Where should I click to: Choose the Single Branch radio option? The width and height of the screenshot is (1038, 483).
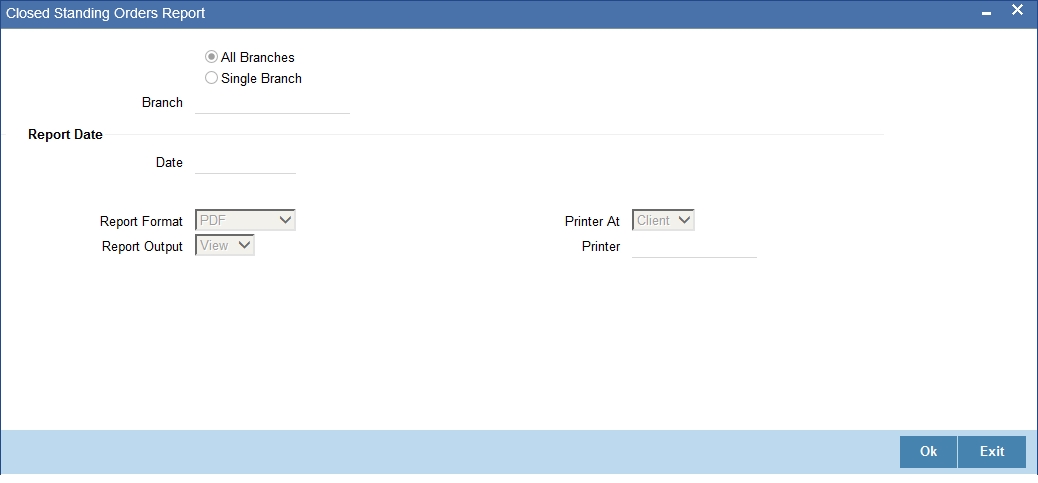pos(212,78)
